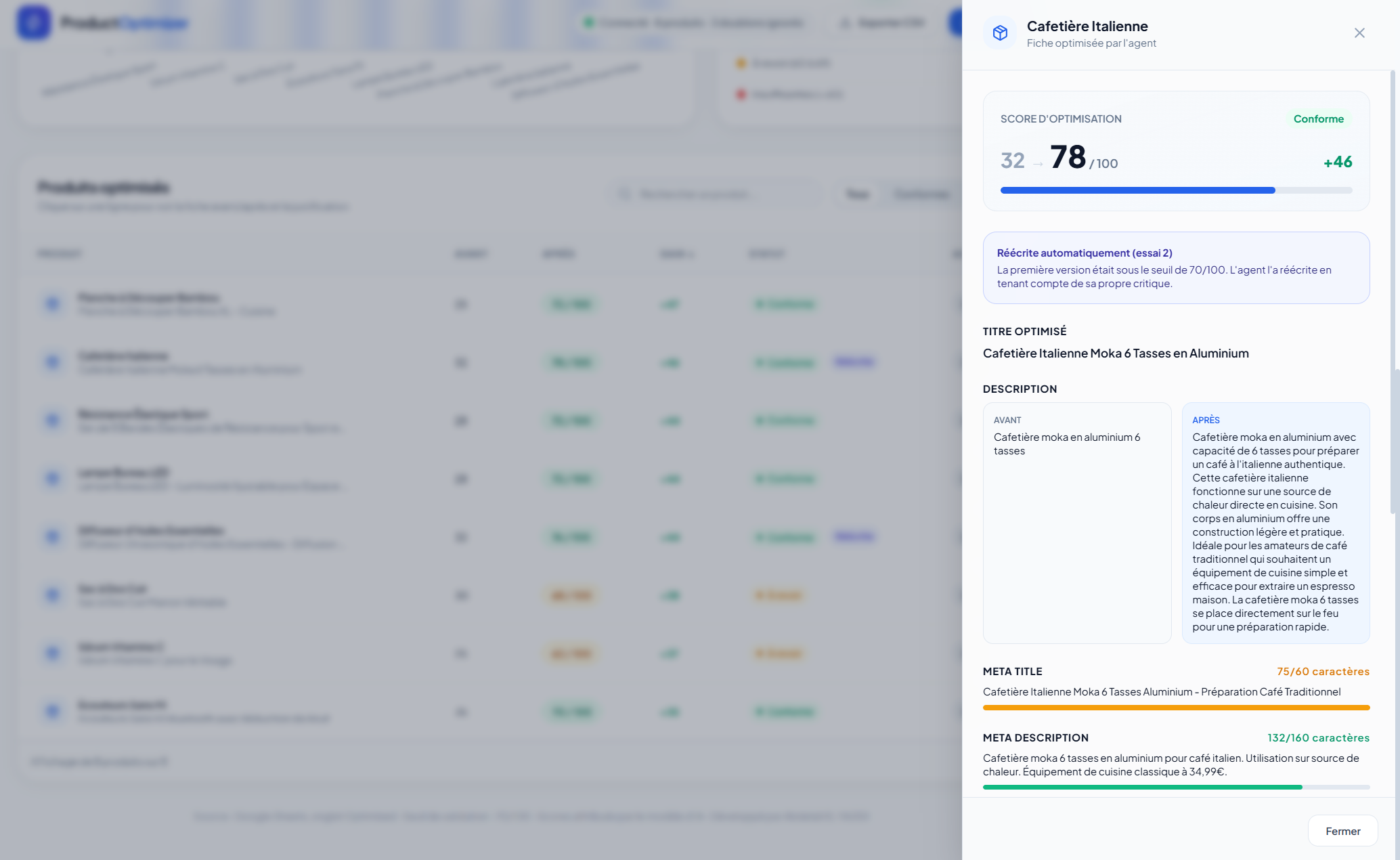This screenshot has height=860, width=1400.
Task: Close the Cafetière Italienne panel with X
Action: 1359,33
